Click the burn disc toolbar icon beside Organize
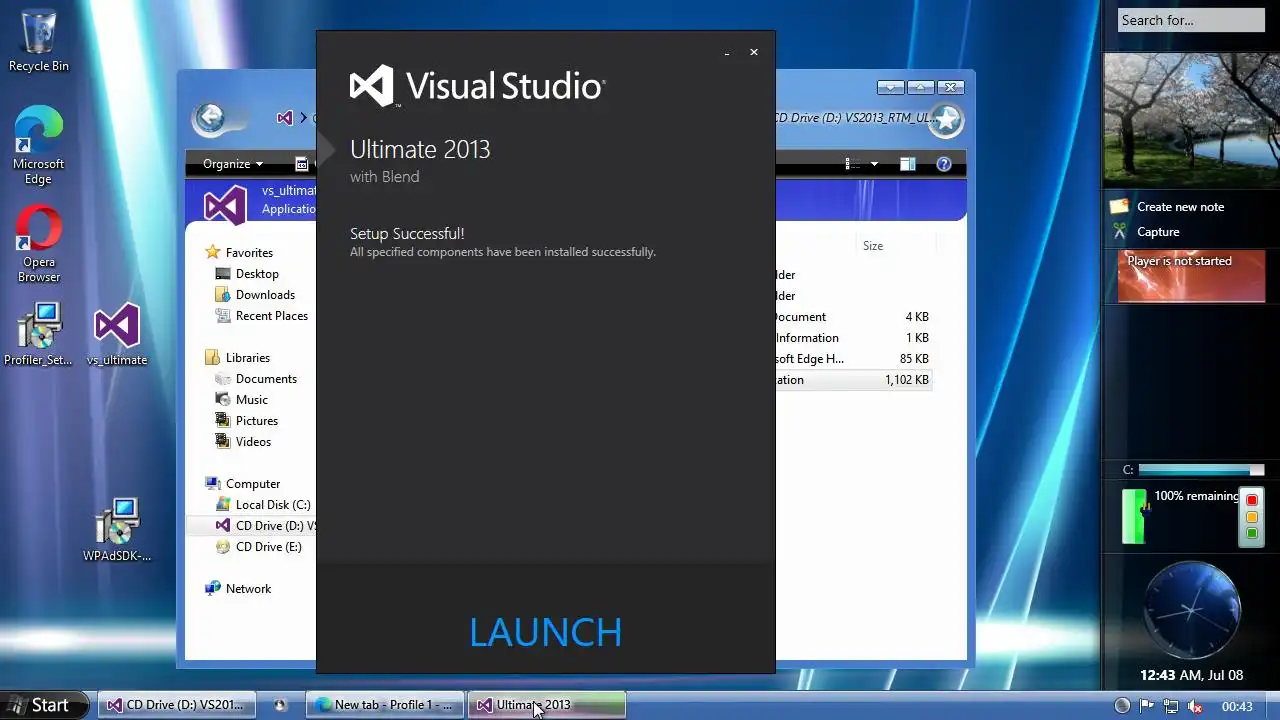The height and width of the screenshot is (720, 1280). pos(301,164)
